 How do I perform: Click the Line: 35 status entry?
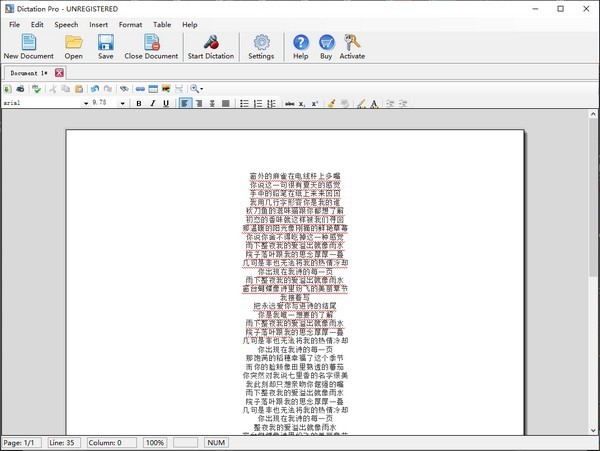point(64,443)
